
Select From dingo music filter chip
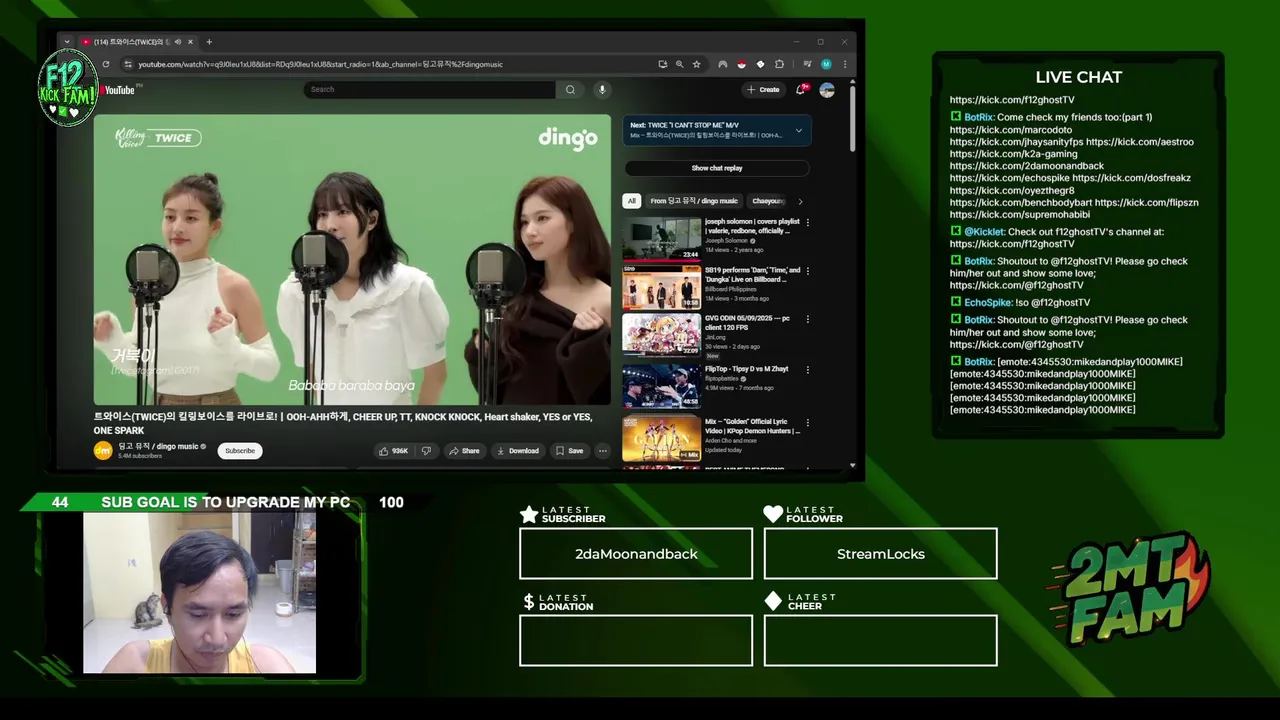point(694,201)
